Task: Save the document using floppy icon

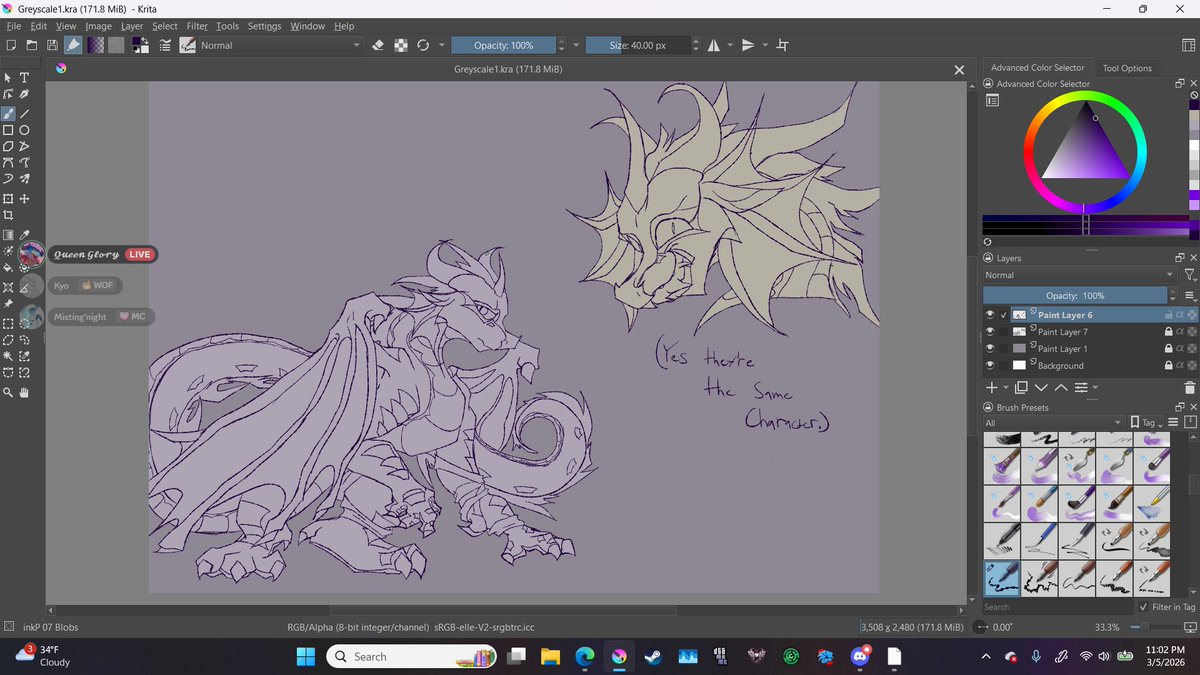Action: (x=52, y=45)
